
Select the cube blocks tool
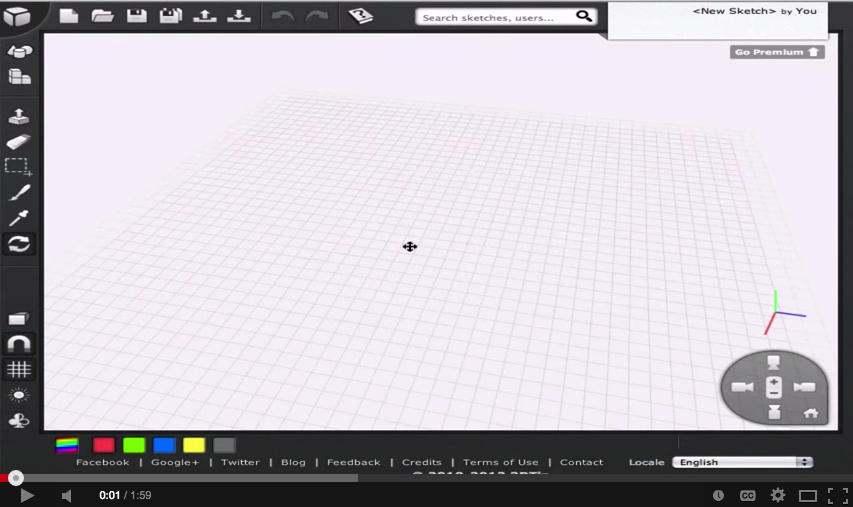point(20,77)
